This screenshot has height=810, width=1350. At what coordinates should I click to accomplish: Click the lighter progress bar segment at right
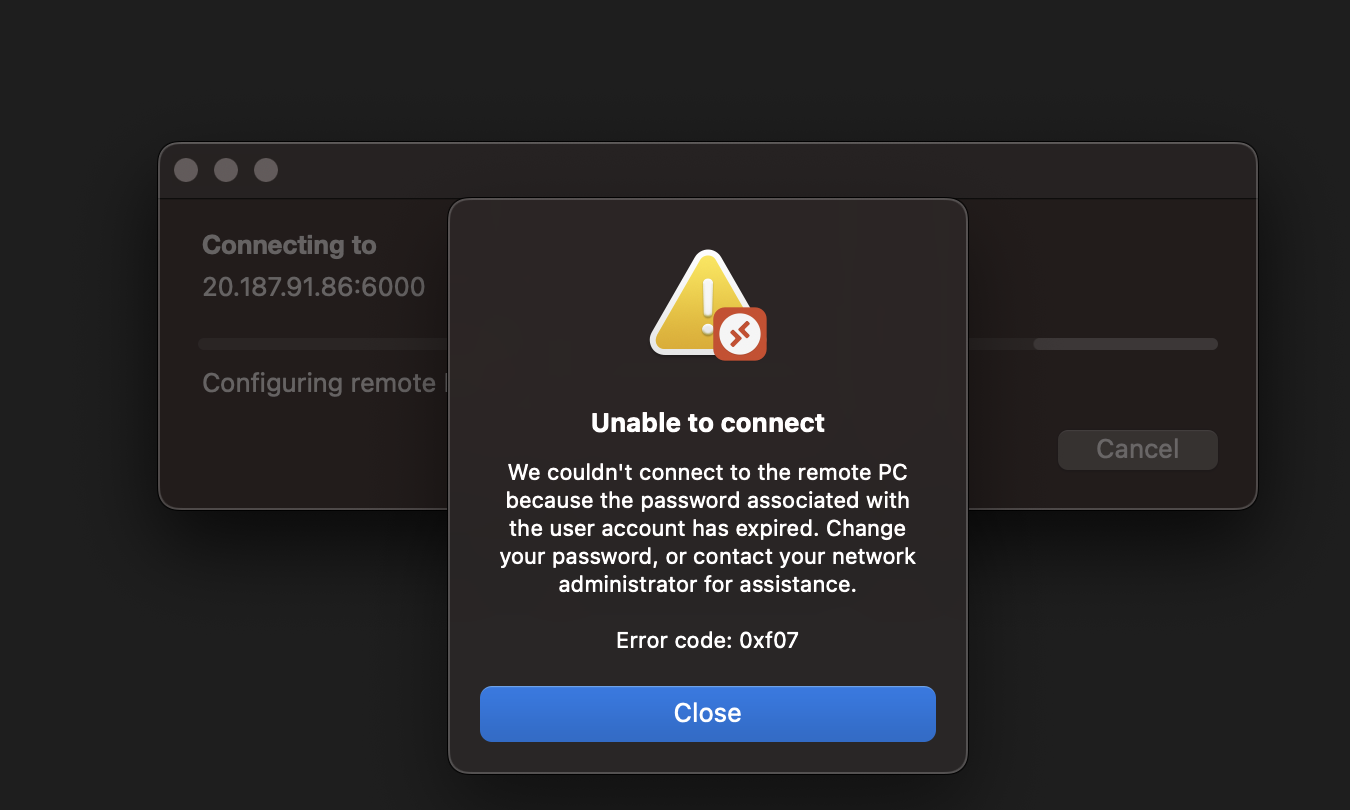coord(1125,344)
